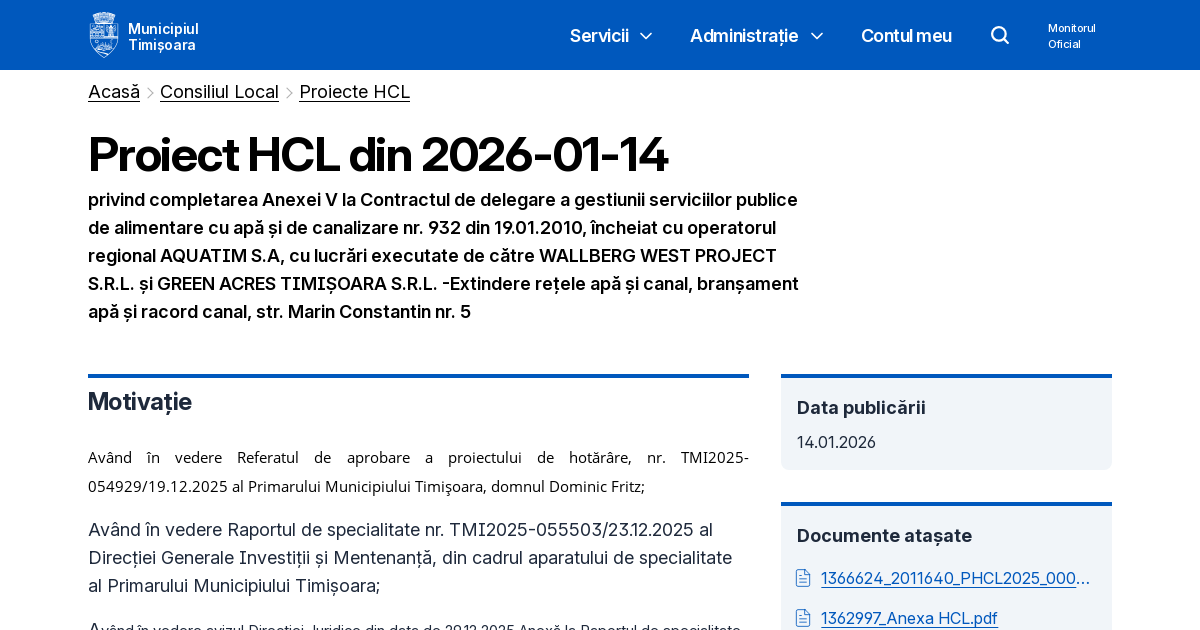This screenshot has width=1200, height=630.
Task: Visit the Proiecte HCL breadcrumb
Action: 354,91
